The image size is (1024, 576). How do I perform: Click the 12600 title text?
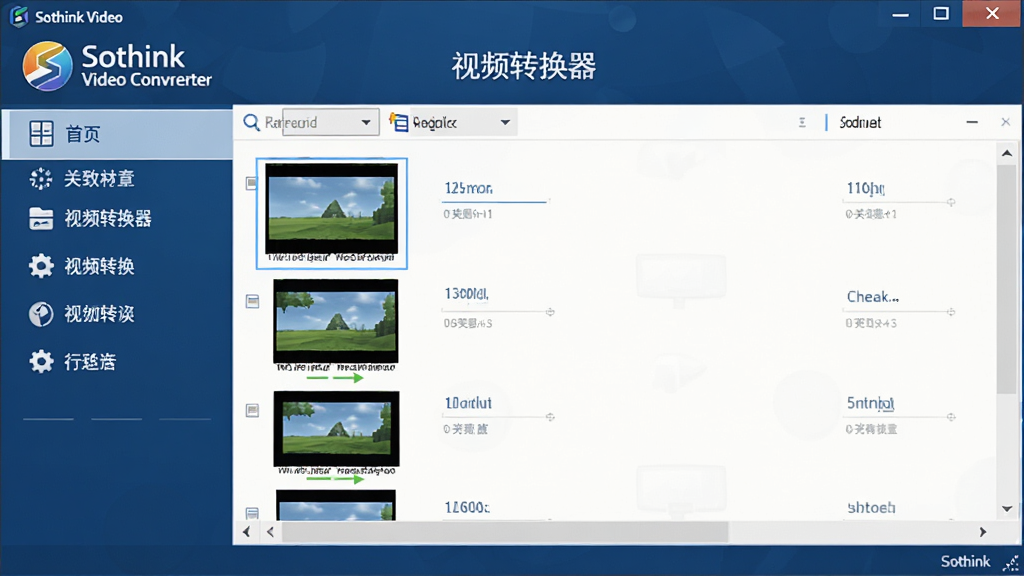[467, 507]
